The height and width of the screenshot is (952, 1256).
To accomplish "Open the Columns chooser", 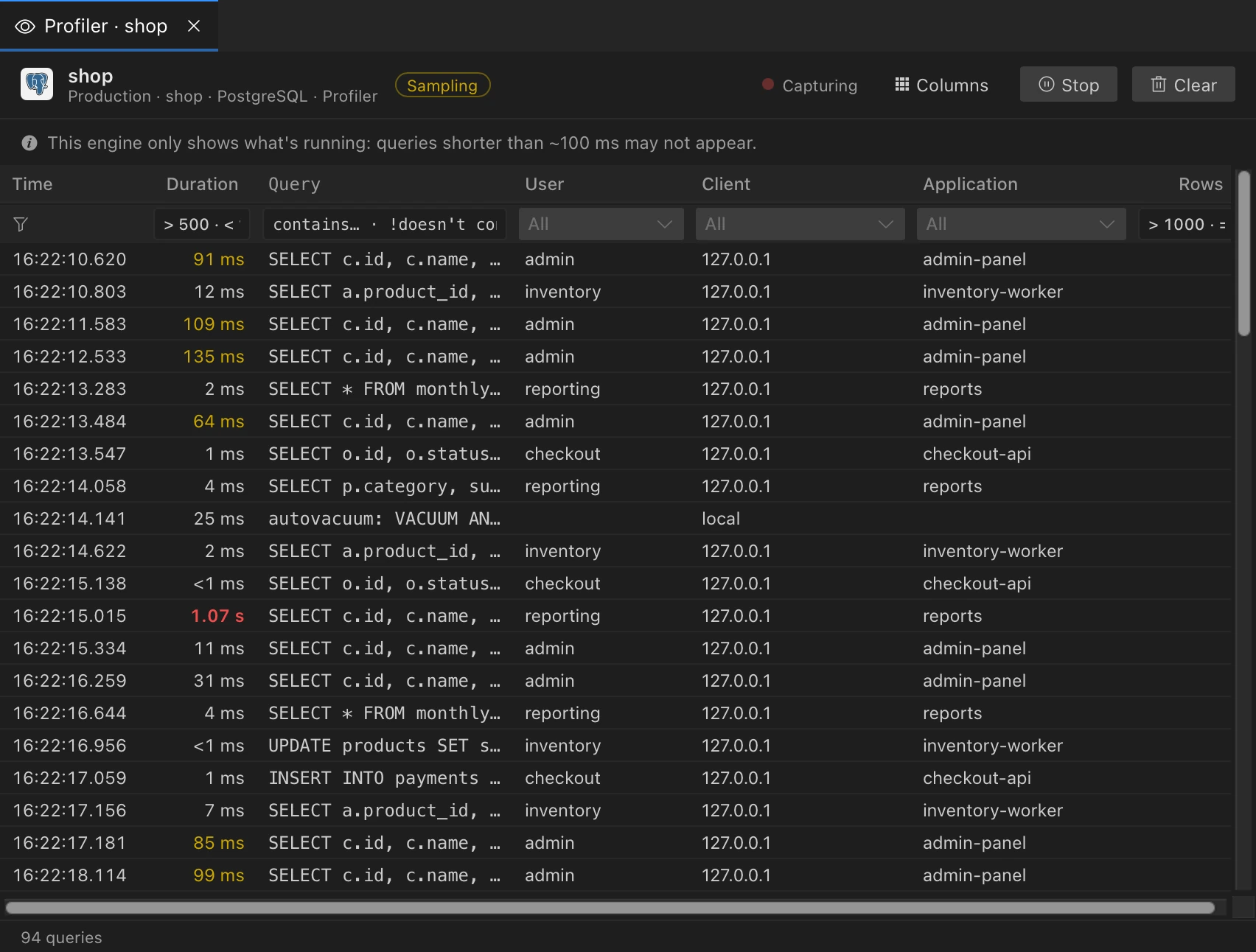I will pos(941,85).
